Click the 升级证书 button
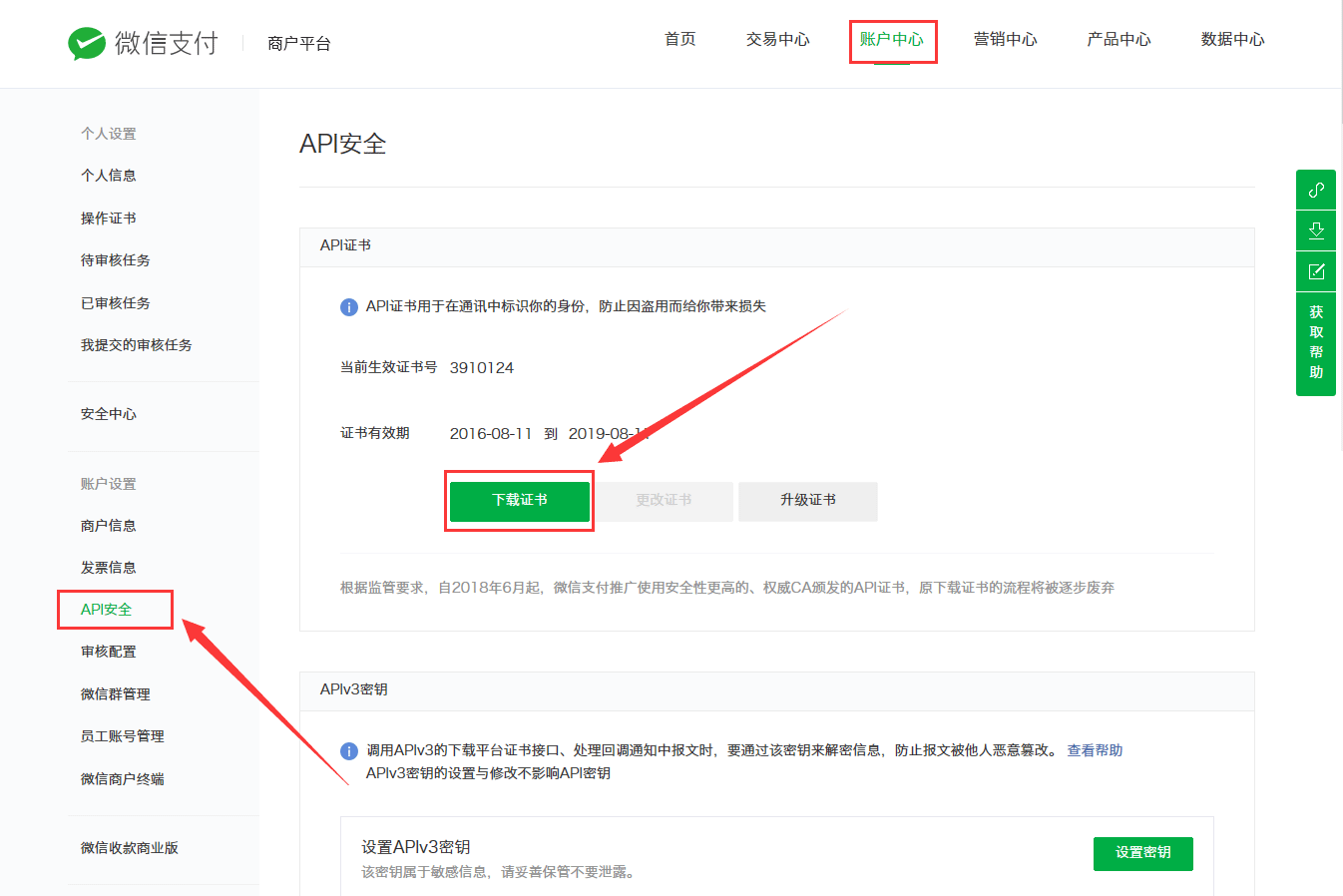The width and height of the screenshot is (1343, 896). (808, 501)
